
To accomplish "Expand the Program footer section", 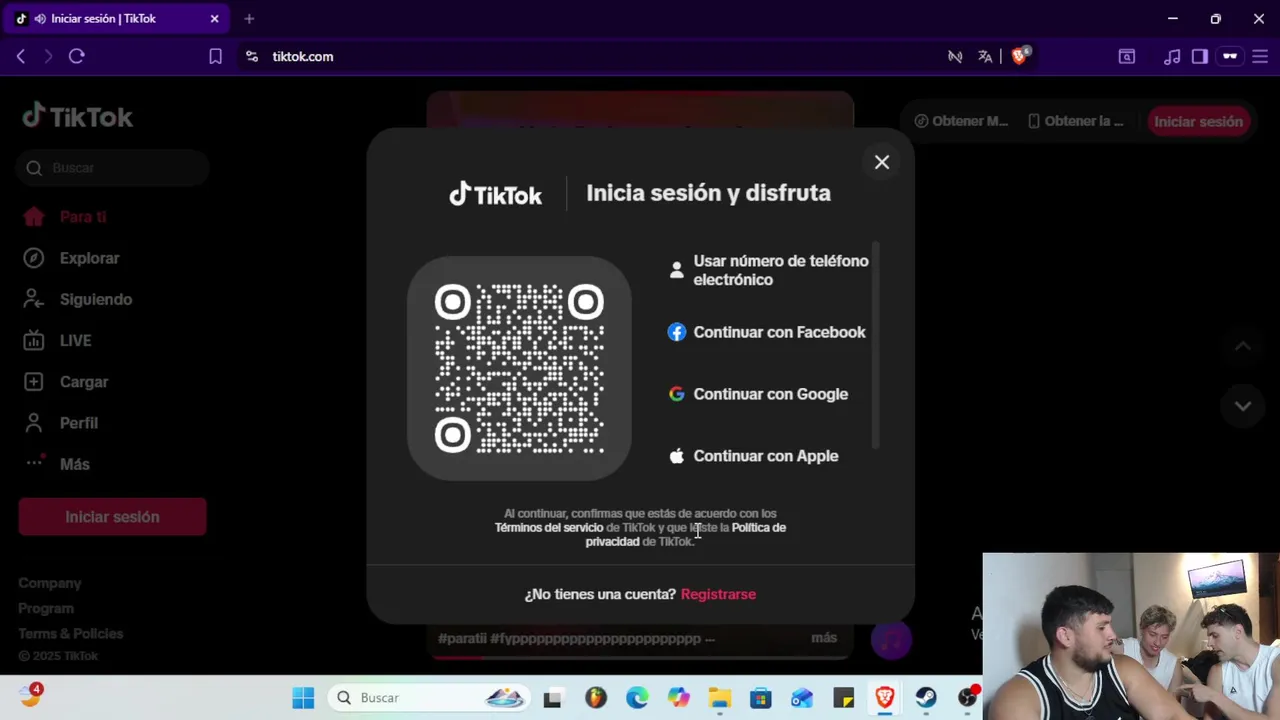I will pyautogui.click(x=46, y=608).
